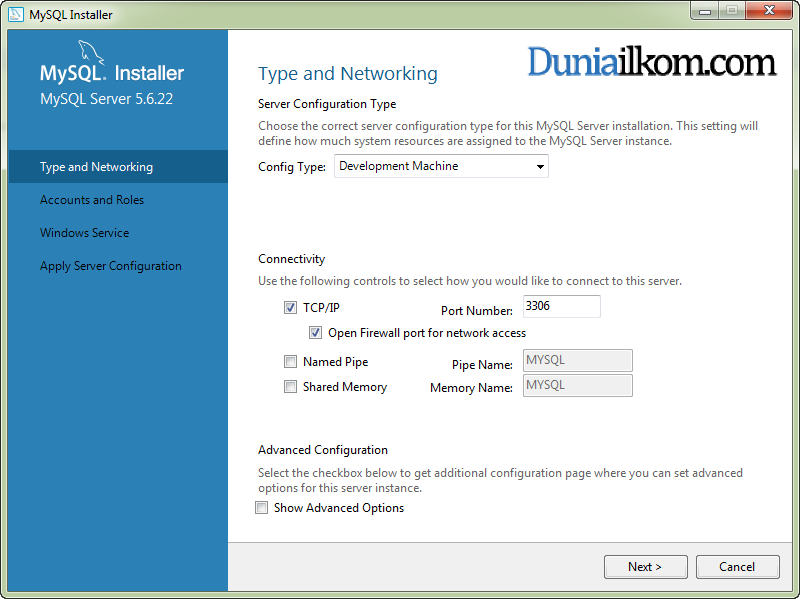Check Show Advanced Options
The image size is (800, 599).
(x=261, y=508)
